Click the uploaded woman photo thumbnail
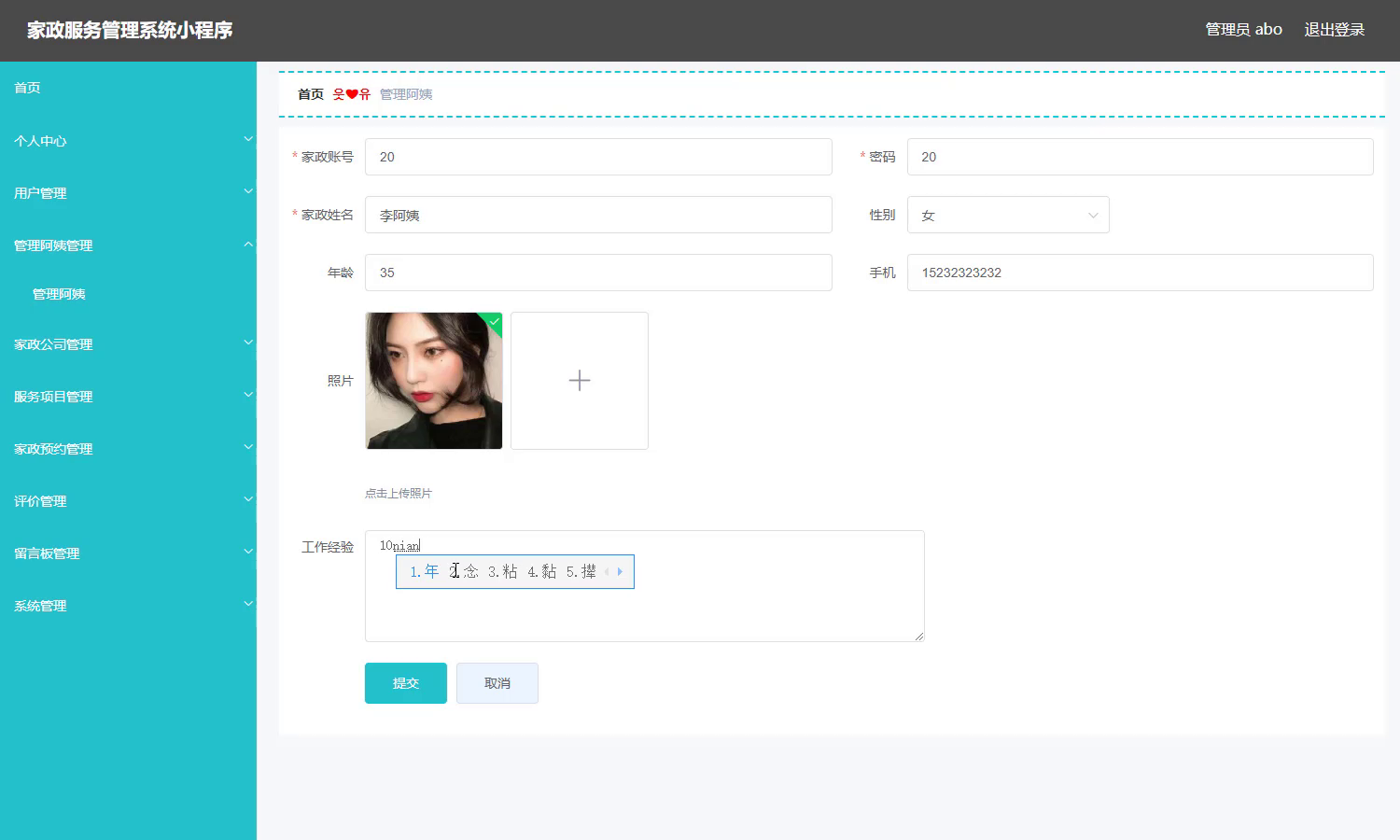This screenshot has height=840, width=1400. pyautogui.click(x=434, y=381)
